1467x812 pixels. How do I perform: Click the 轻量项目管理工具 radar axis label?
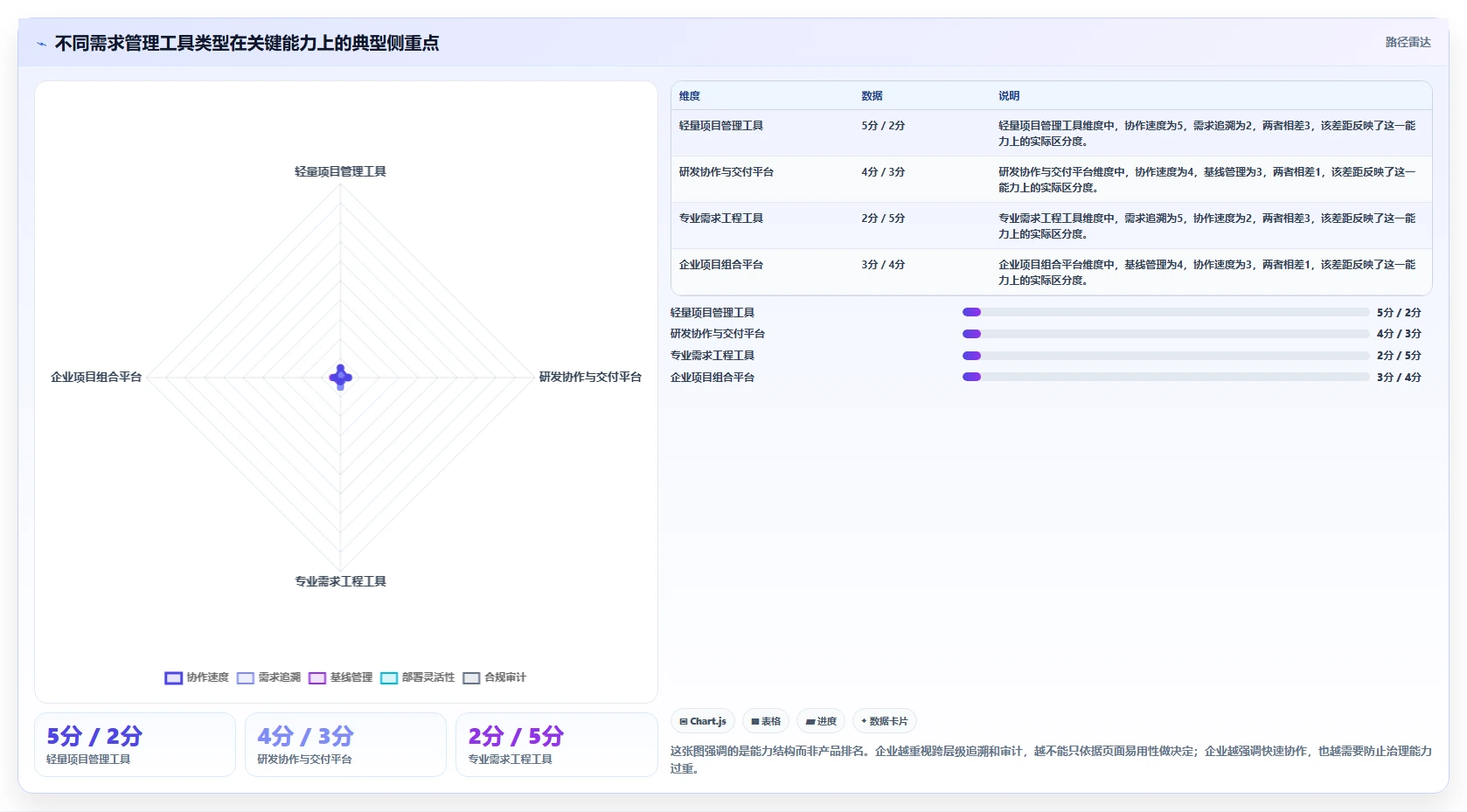340,171
